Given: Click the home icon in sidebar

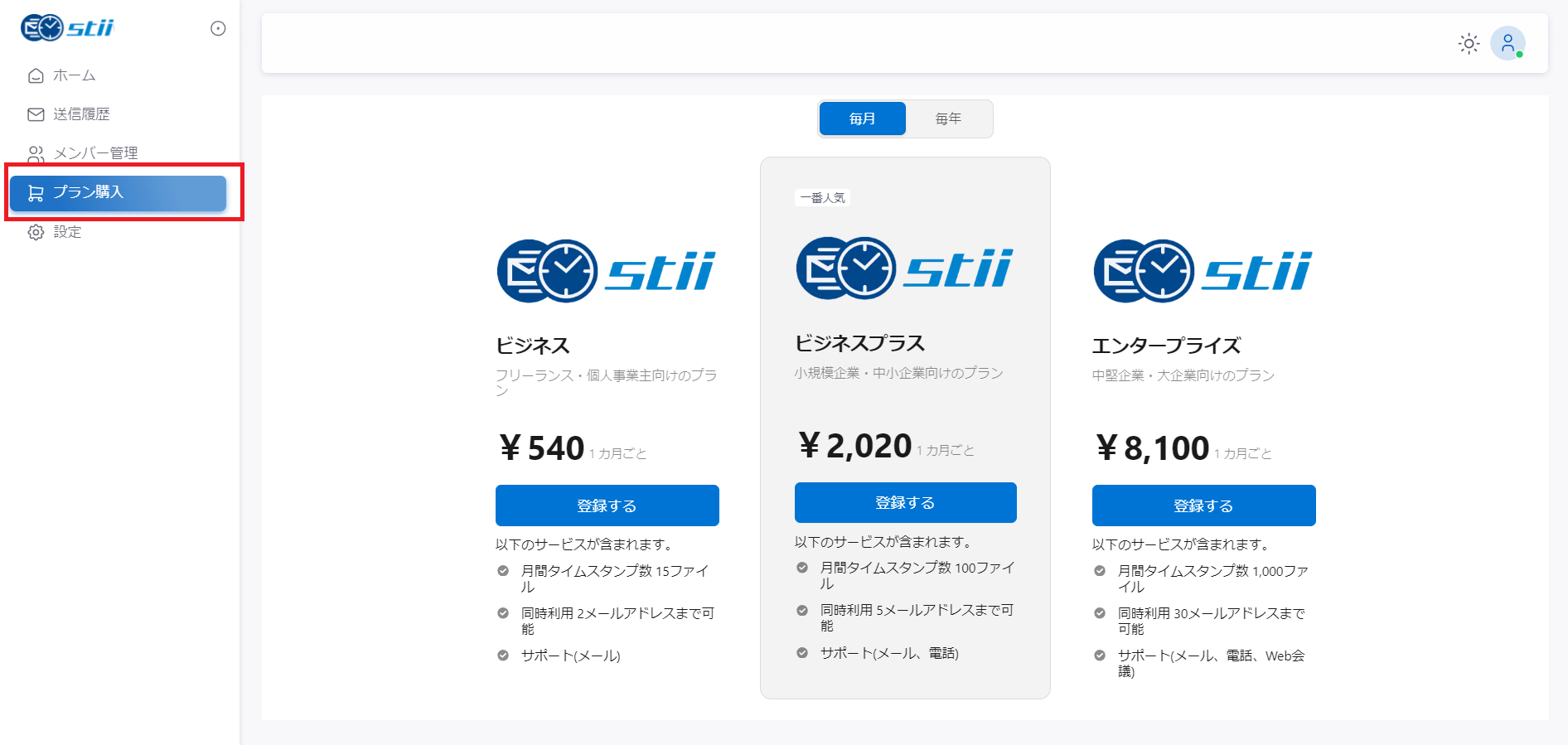Looking at the screenshot, I should (x=36, y=76).
